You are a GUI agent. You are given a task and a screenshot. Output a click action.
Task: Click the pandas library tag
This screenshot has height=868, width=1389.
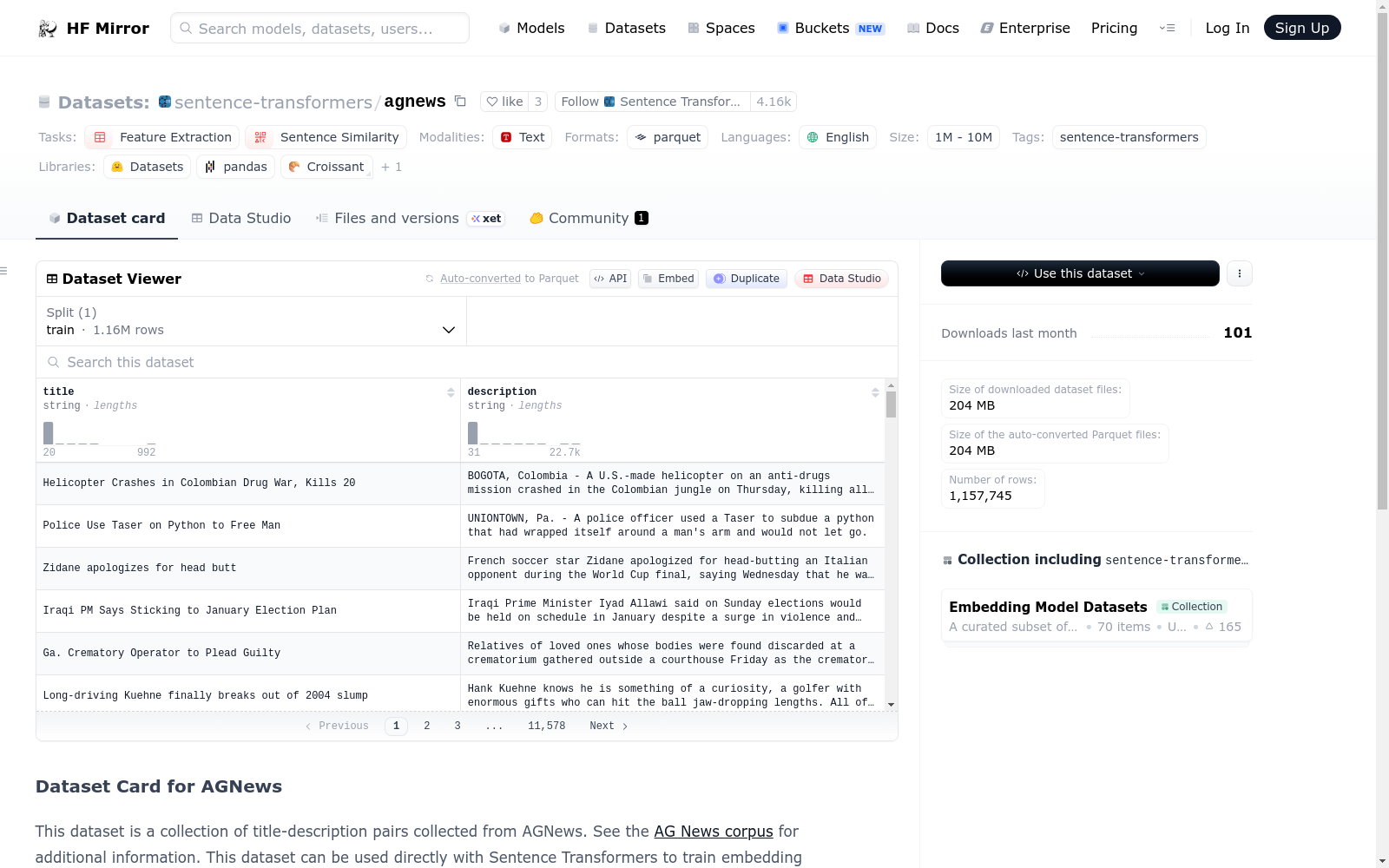236,167
